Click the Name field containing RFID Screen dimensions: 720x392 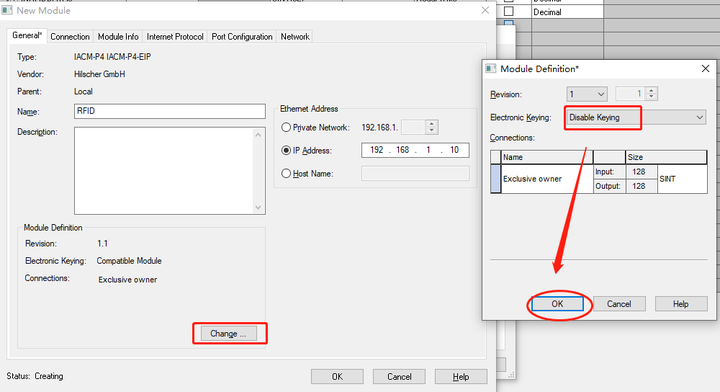pyautogui.click(x=169, y=111)
